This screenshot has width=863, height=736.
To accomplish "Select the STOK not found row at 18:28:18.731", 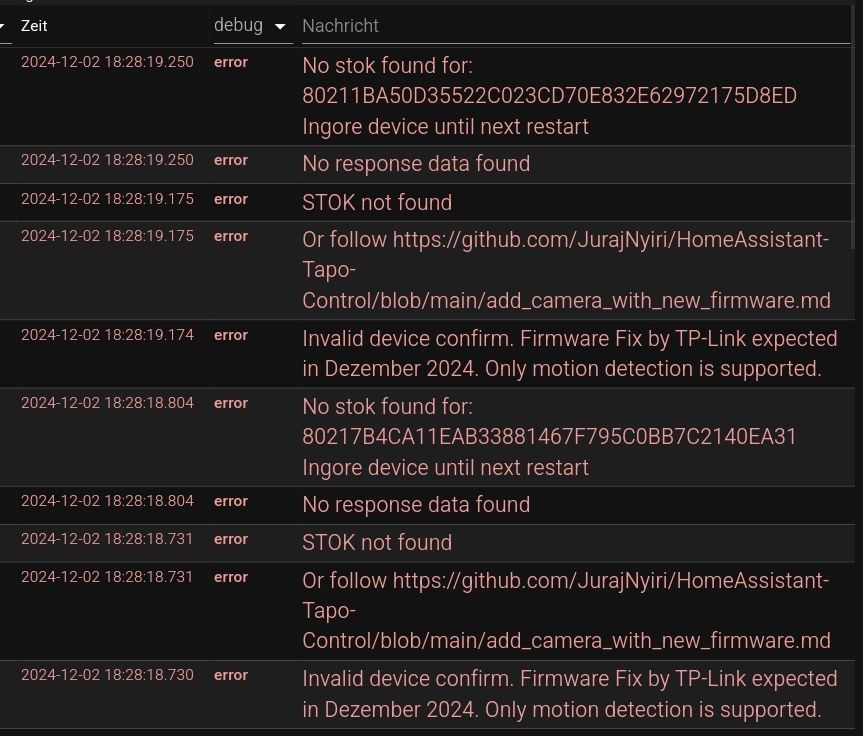I will pos(427,543).
